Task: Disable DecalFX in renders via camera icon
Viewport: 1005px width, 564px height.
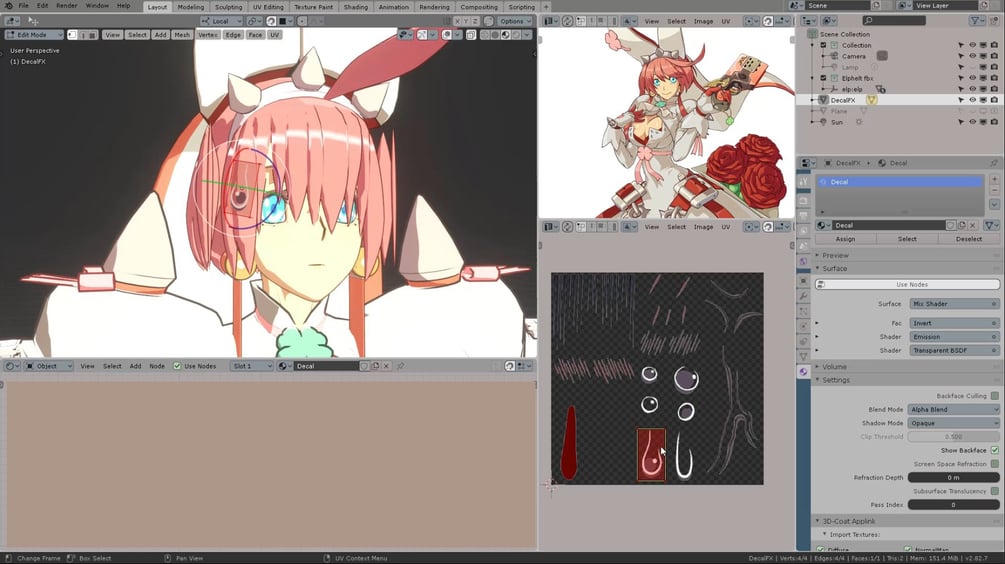Action: click(x=994, y=100)
